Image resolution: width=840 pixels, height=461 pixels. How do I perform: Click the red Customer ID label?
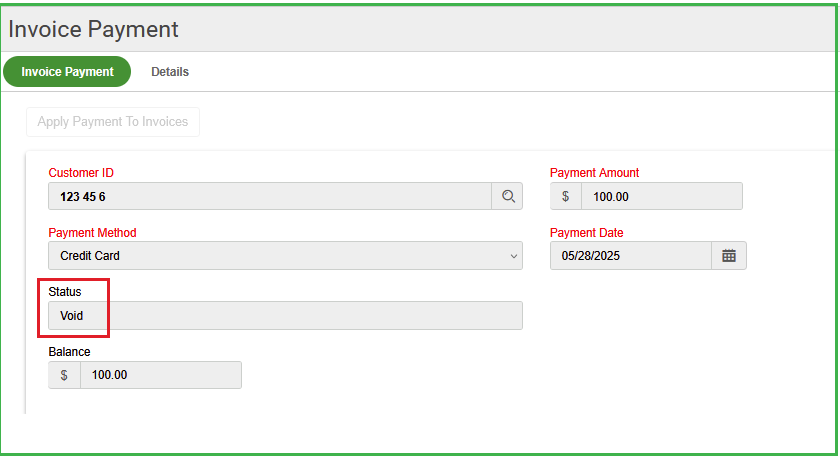[81, 173]
